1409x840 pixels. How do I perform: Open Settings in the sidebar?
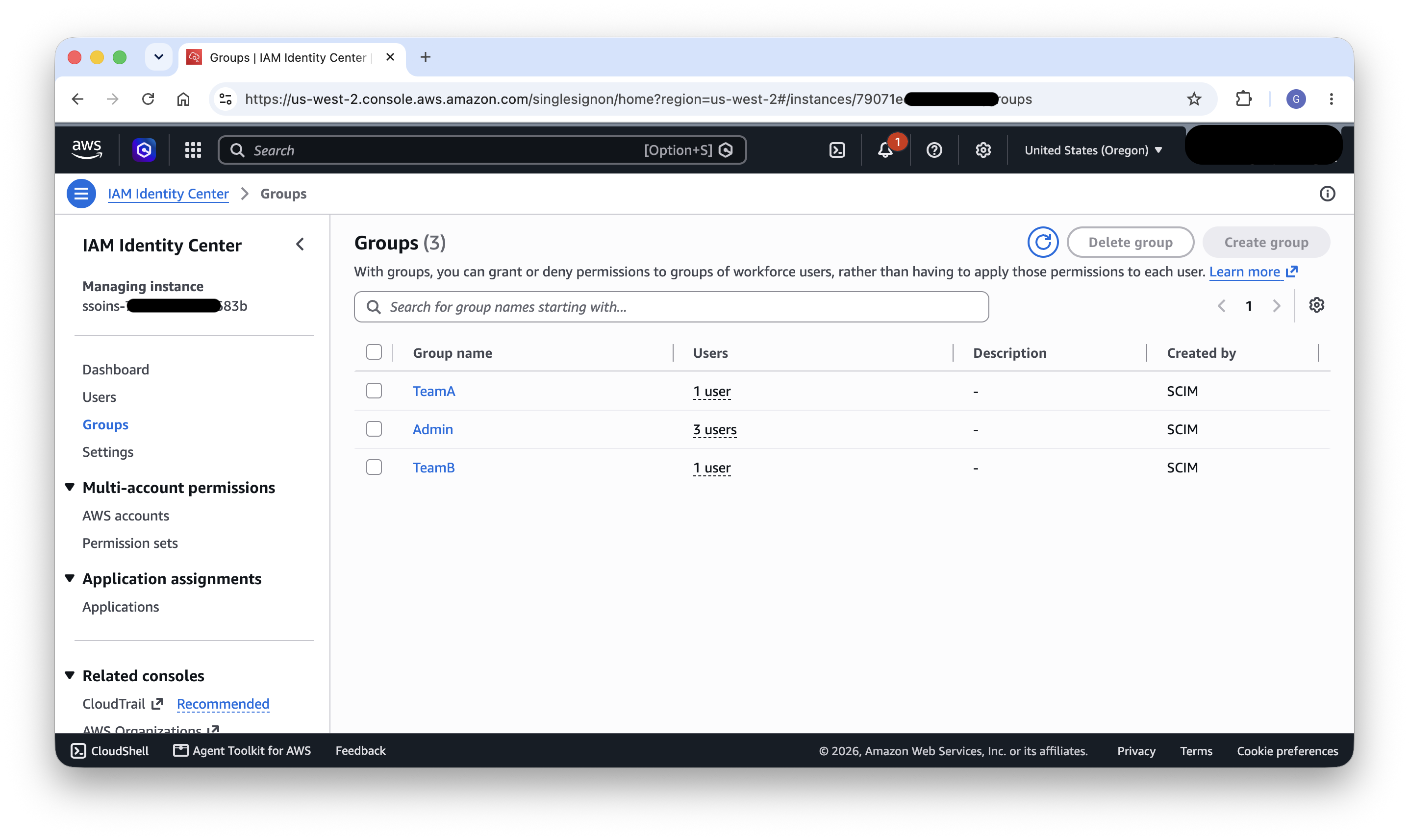coord(107,452)
